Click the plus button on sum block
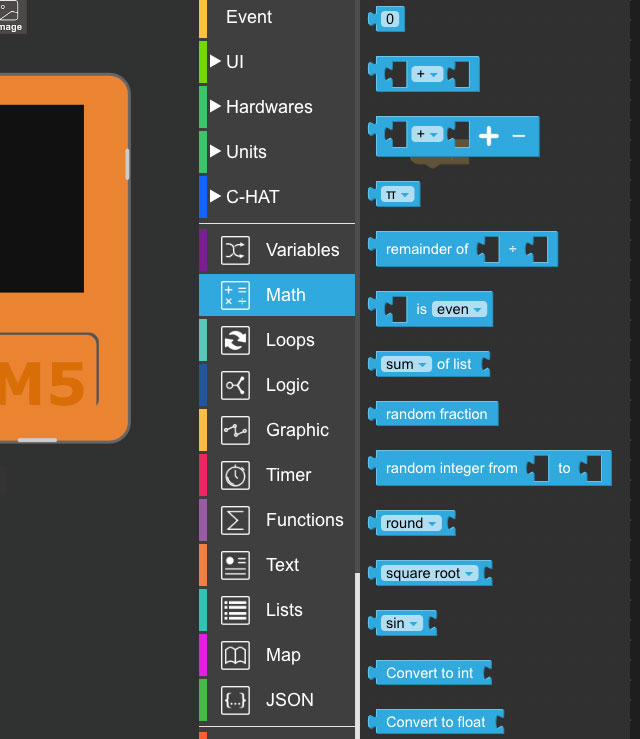The height and width of the screenshot is (739, 640). [489, 136]
